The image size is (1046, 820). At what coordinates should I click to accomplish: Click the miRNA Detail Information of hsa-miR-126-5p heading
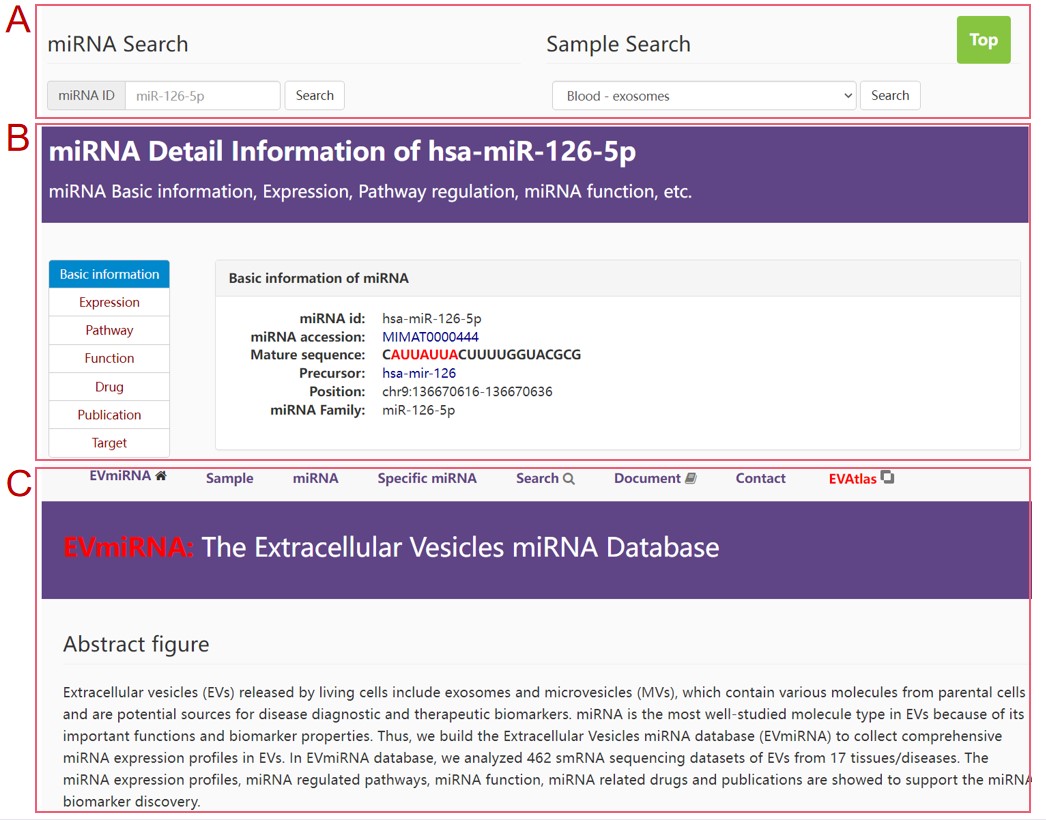(342, 151)
